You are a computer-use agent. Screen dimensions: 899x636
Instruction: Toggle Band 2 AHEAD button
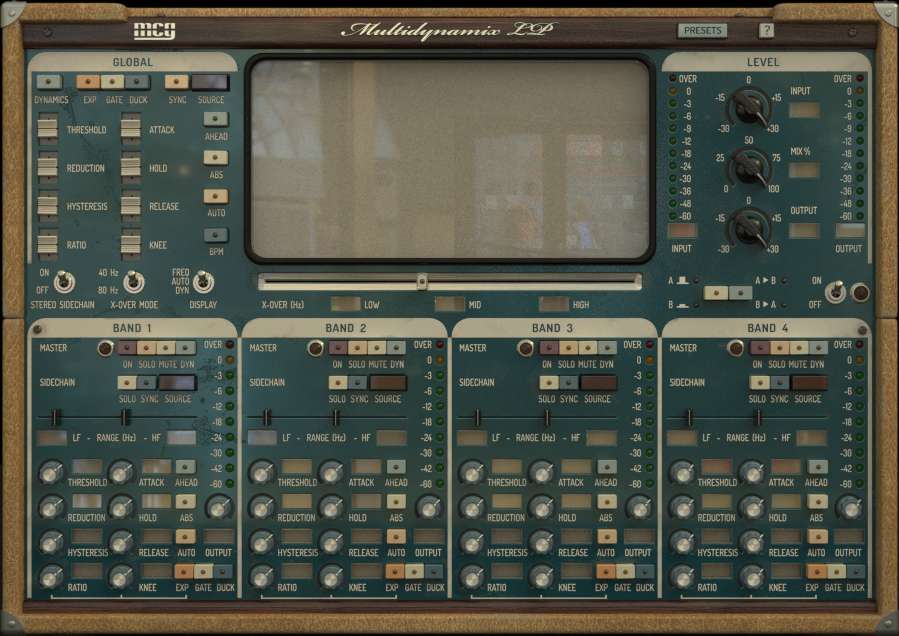[x=396, y=466]
